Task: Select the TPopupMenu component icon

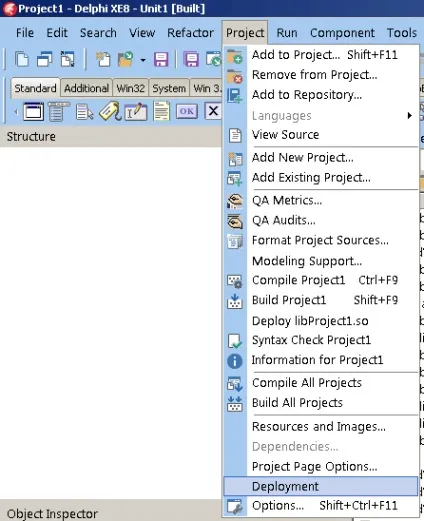Action: click(x=84, y=111)
